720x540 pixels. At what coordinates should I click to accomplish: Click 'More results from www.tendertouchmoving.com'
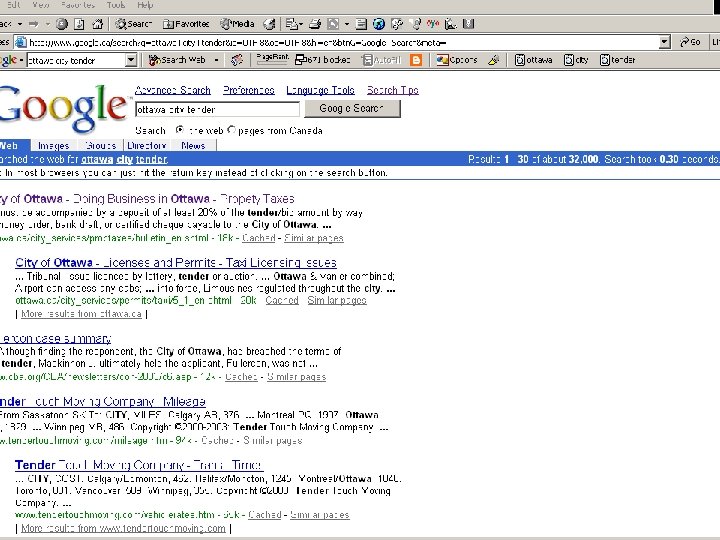point(124,528)
